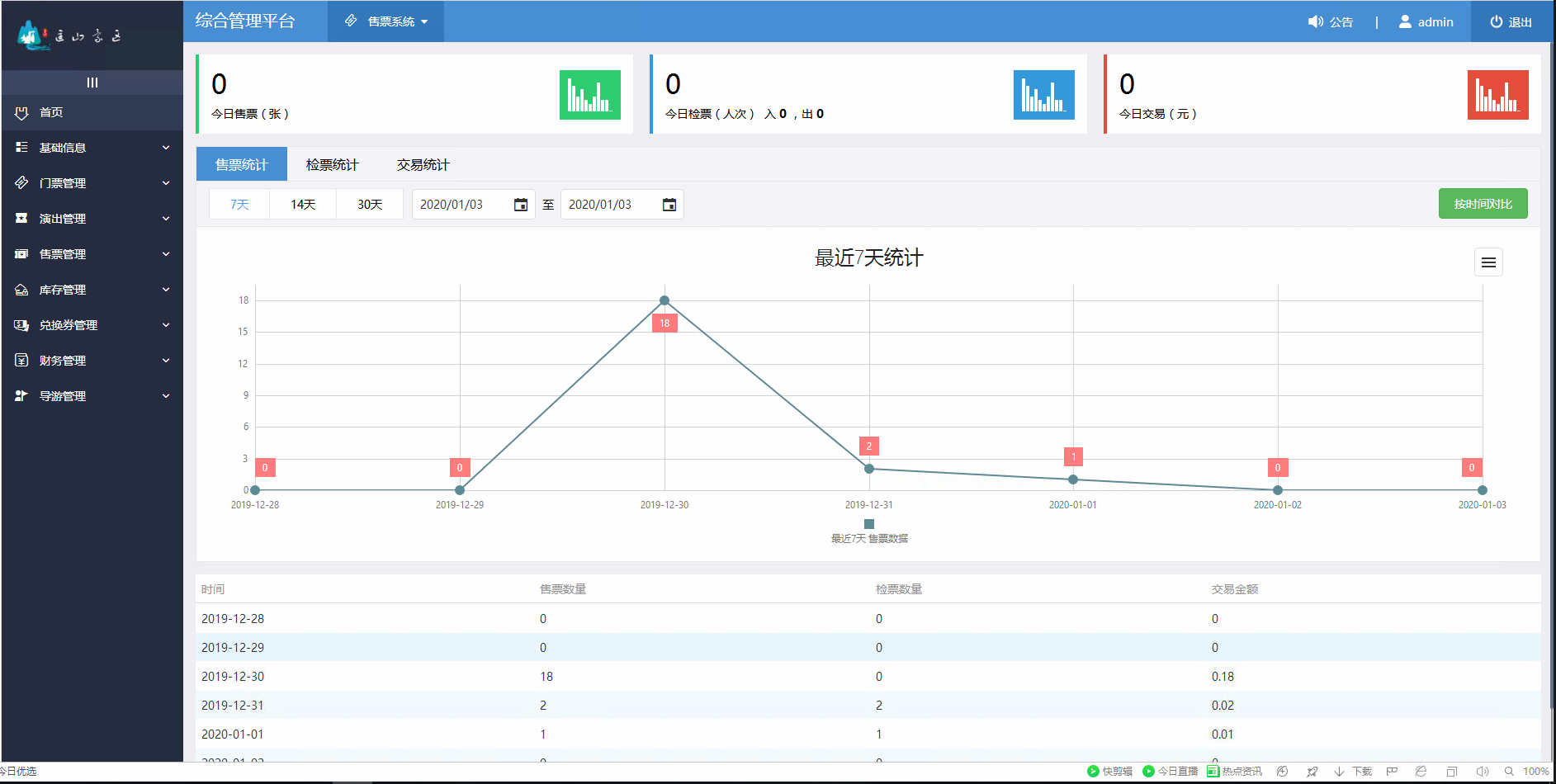Image resolution: width=1556 pixels, height=784 pixels.
Task: Select the 30天 range option
Action: click(x=370, y=205)
